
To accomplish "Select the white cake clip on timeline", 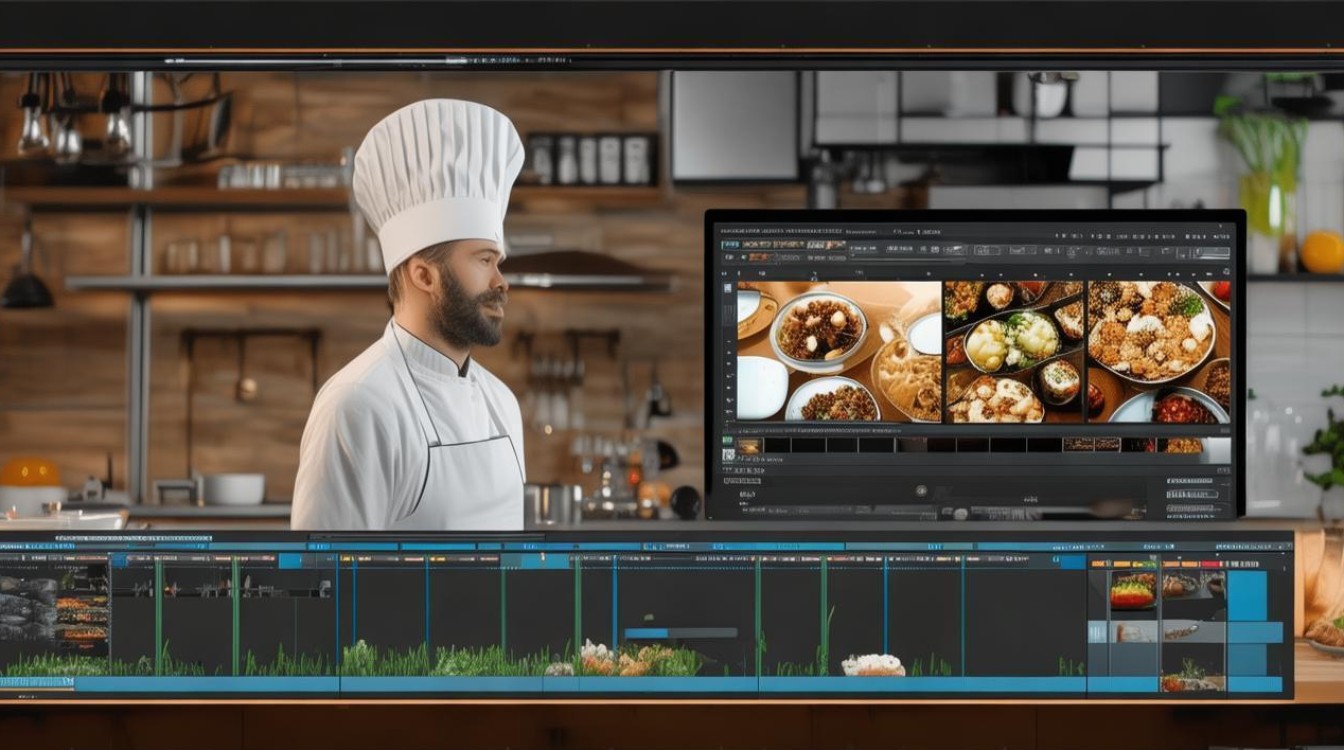I will tap(873, 665).
